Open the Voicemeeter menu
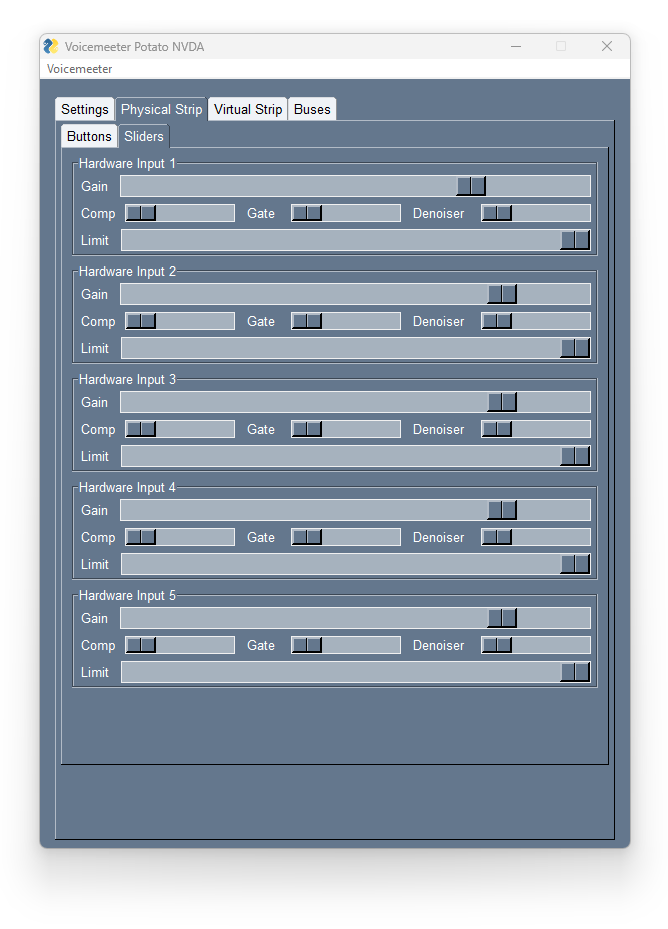Screen dimensions: 668x929 [x=79, y=69]
